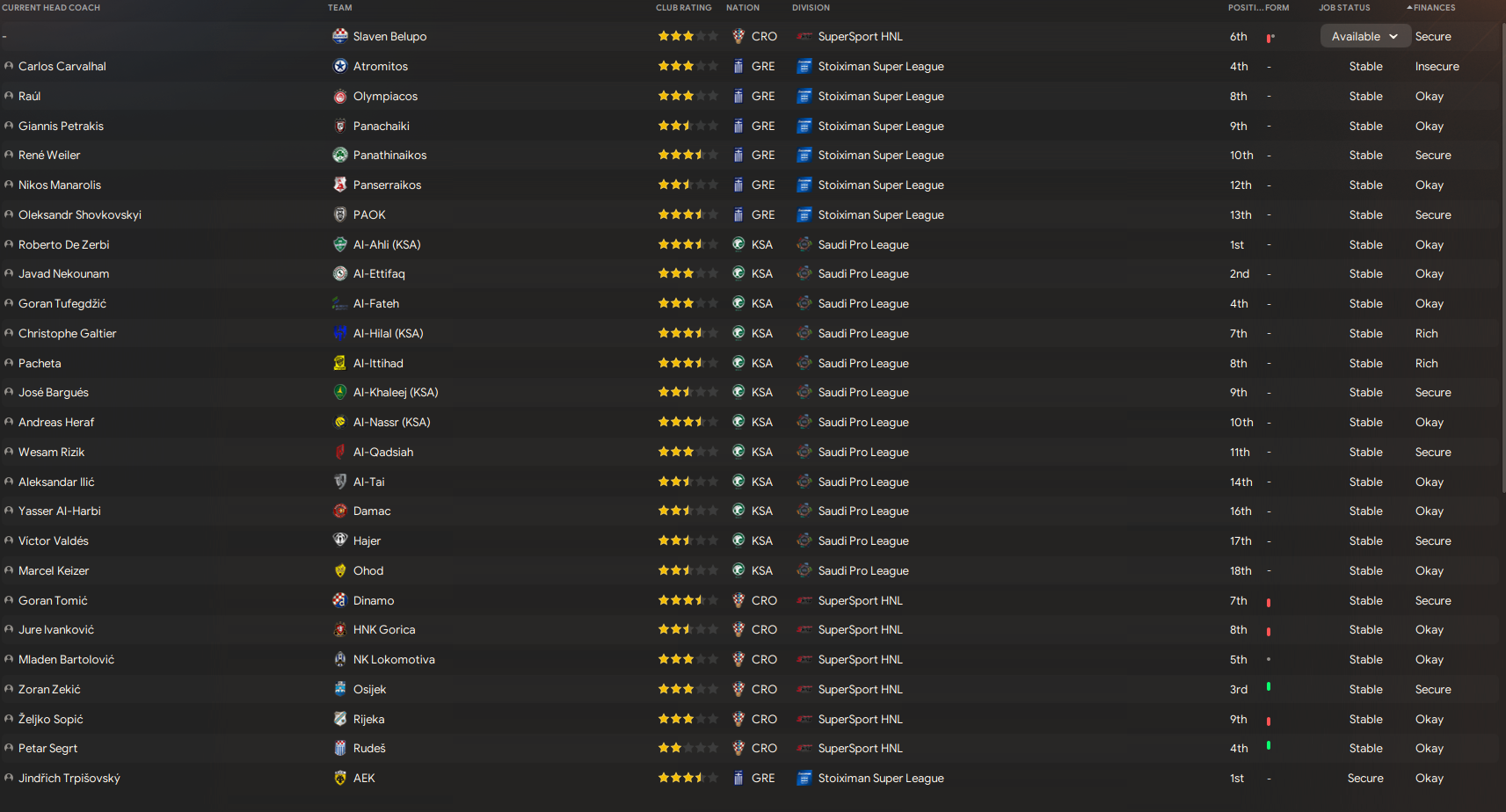Click the Olympiacos club crest icon

tap(340, 96)
